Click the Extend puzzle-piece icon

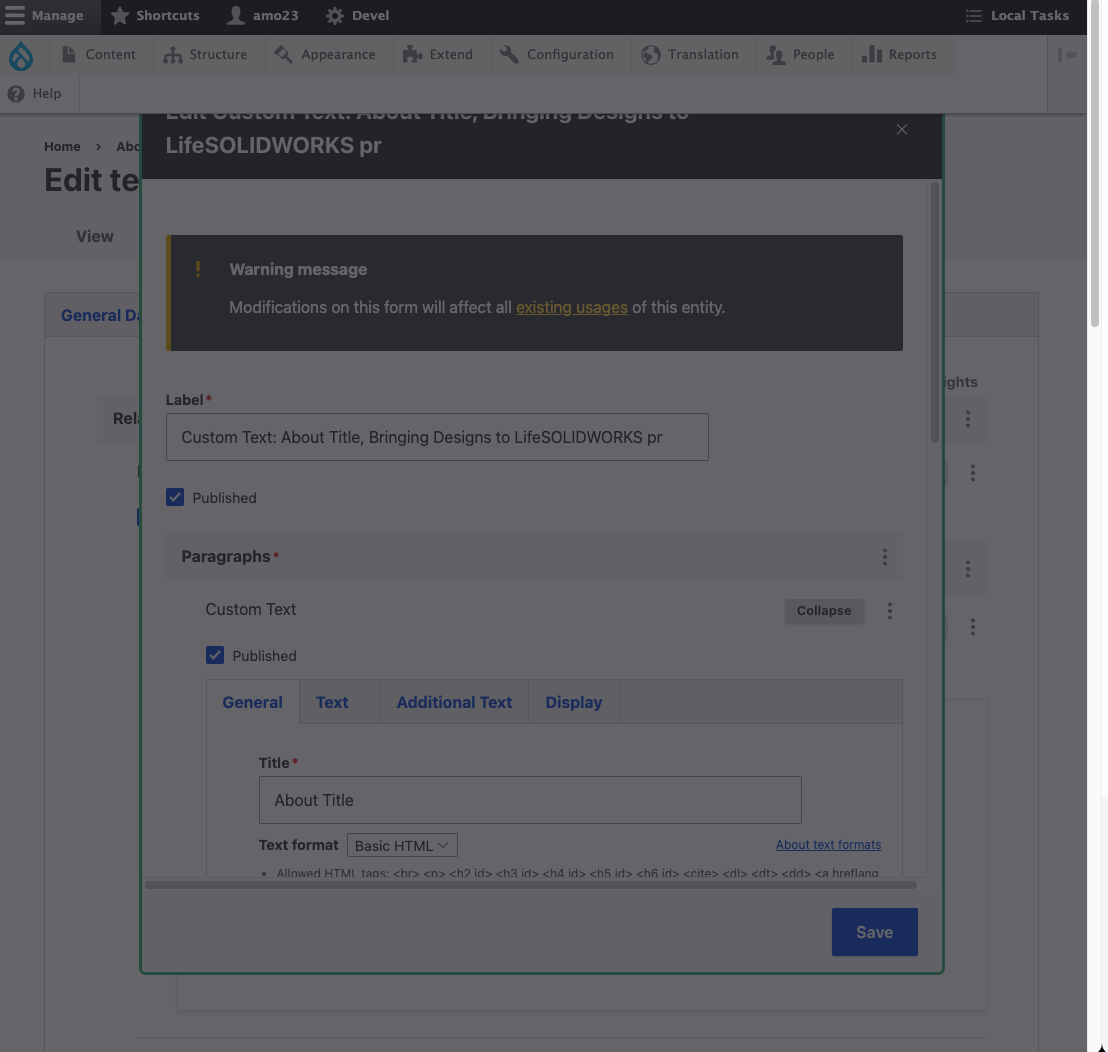(x=413, y=54)
